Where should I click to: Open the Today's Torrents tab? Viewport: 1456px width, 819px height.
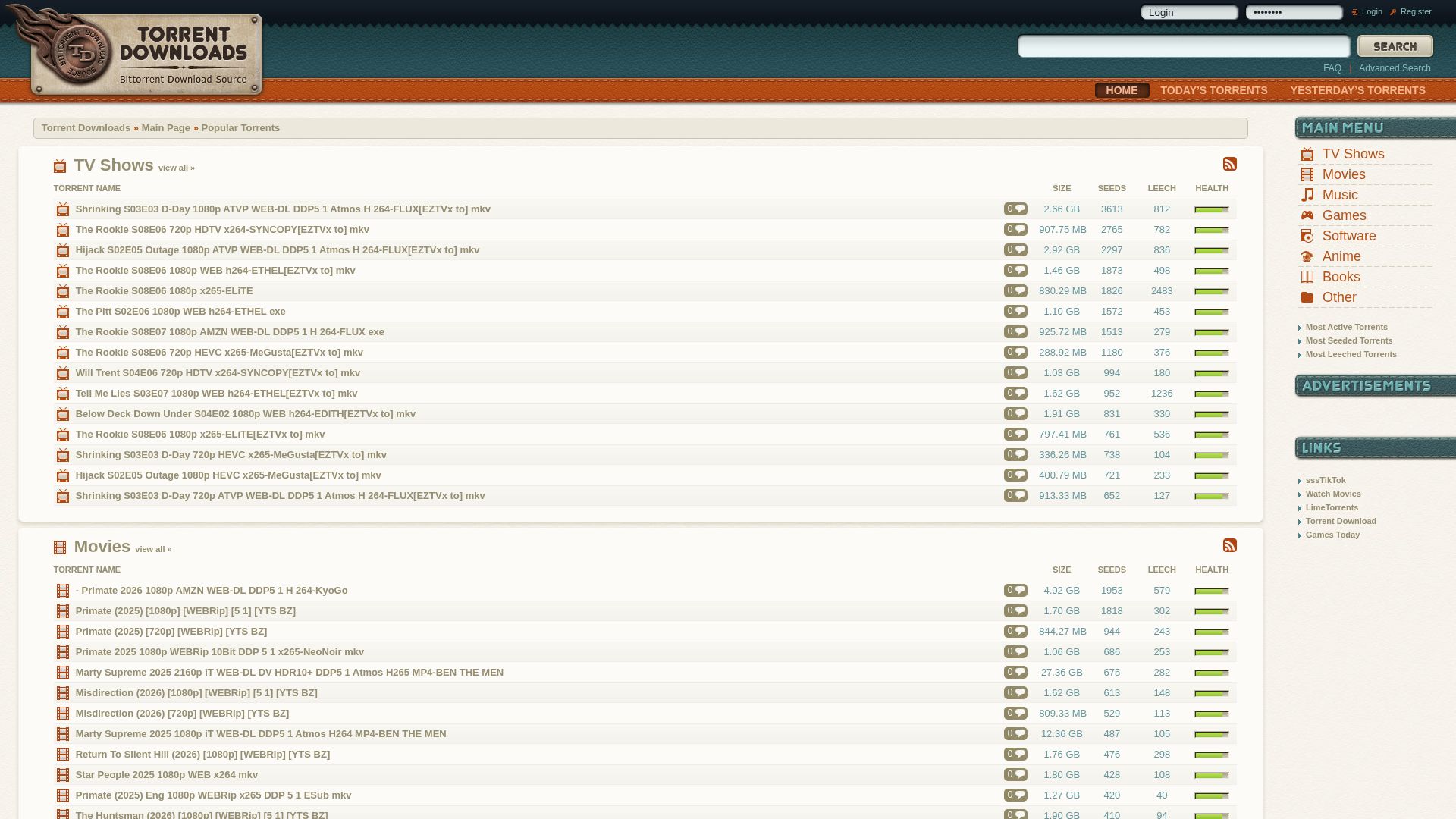[1213, 90]
